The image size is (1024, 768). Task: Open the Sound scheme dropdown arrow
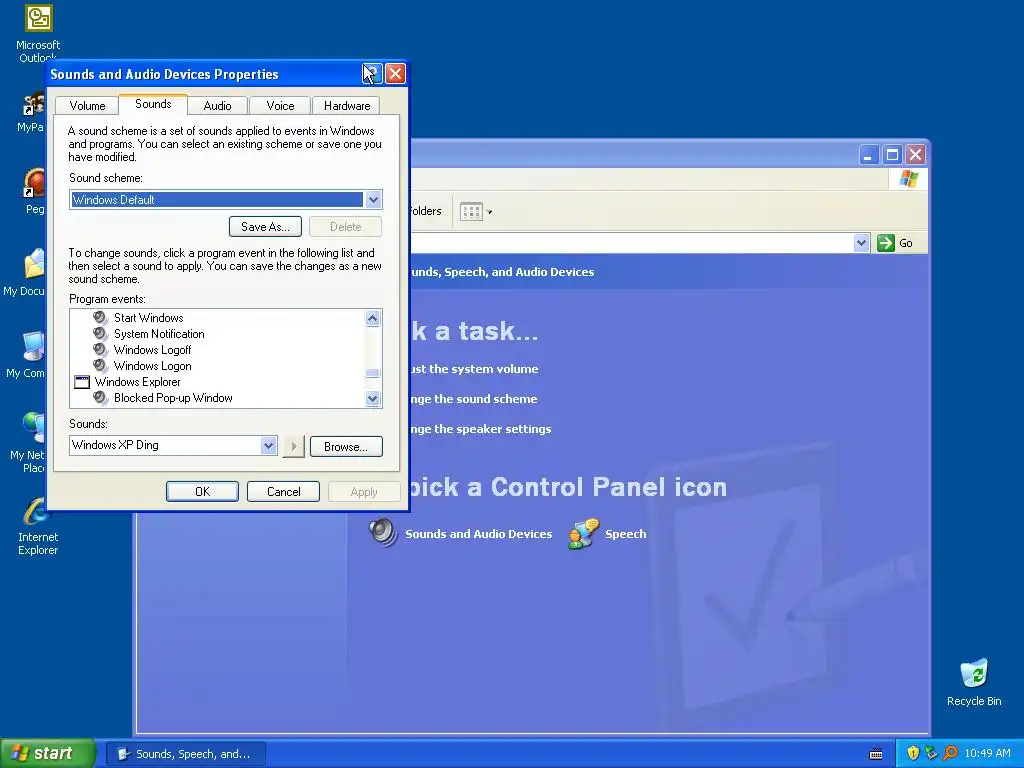pos(373,200)
